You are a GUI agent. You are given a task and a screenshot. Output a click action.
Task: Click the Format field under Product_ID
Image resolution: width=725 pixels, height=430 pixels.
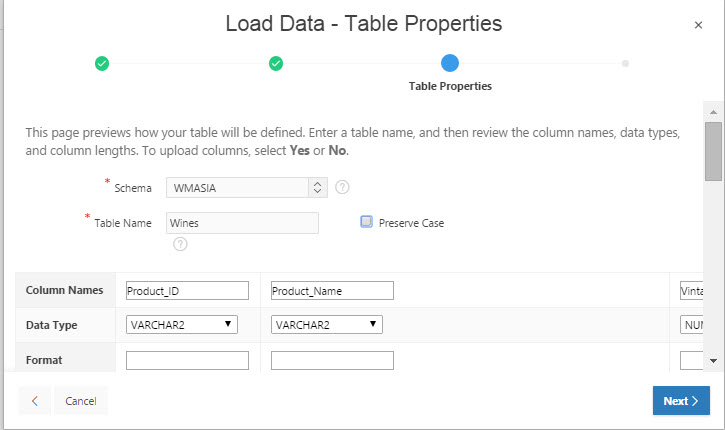(x=187, y=360)
